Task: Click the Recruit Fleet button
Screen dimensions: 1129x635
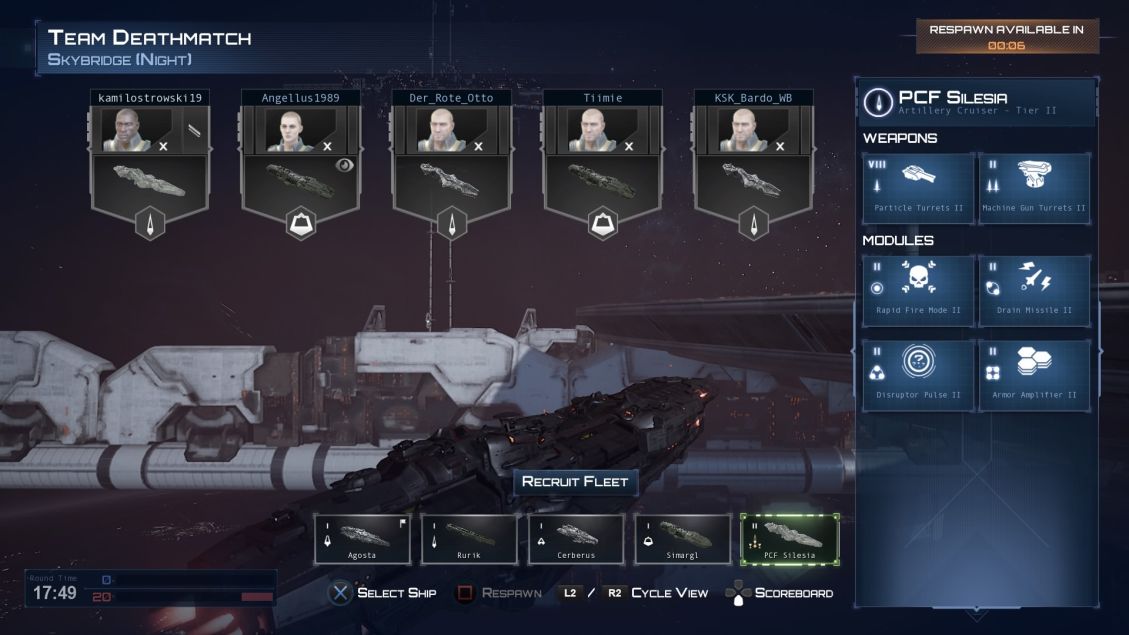Action: coord(575,482)
